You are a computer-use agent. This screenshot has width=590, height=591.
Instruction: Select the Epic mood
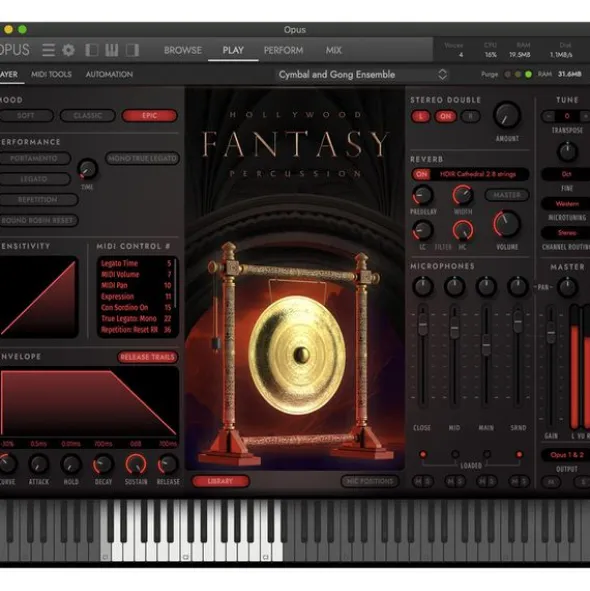click(x=150, y=116)
